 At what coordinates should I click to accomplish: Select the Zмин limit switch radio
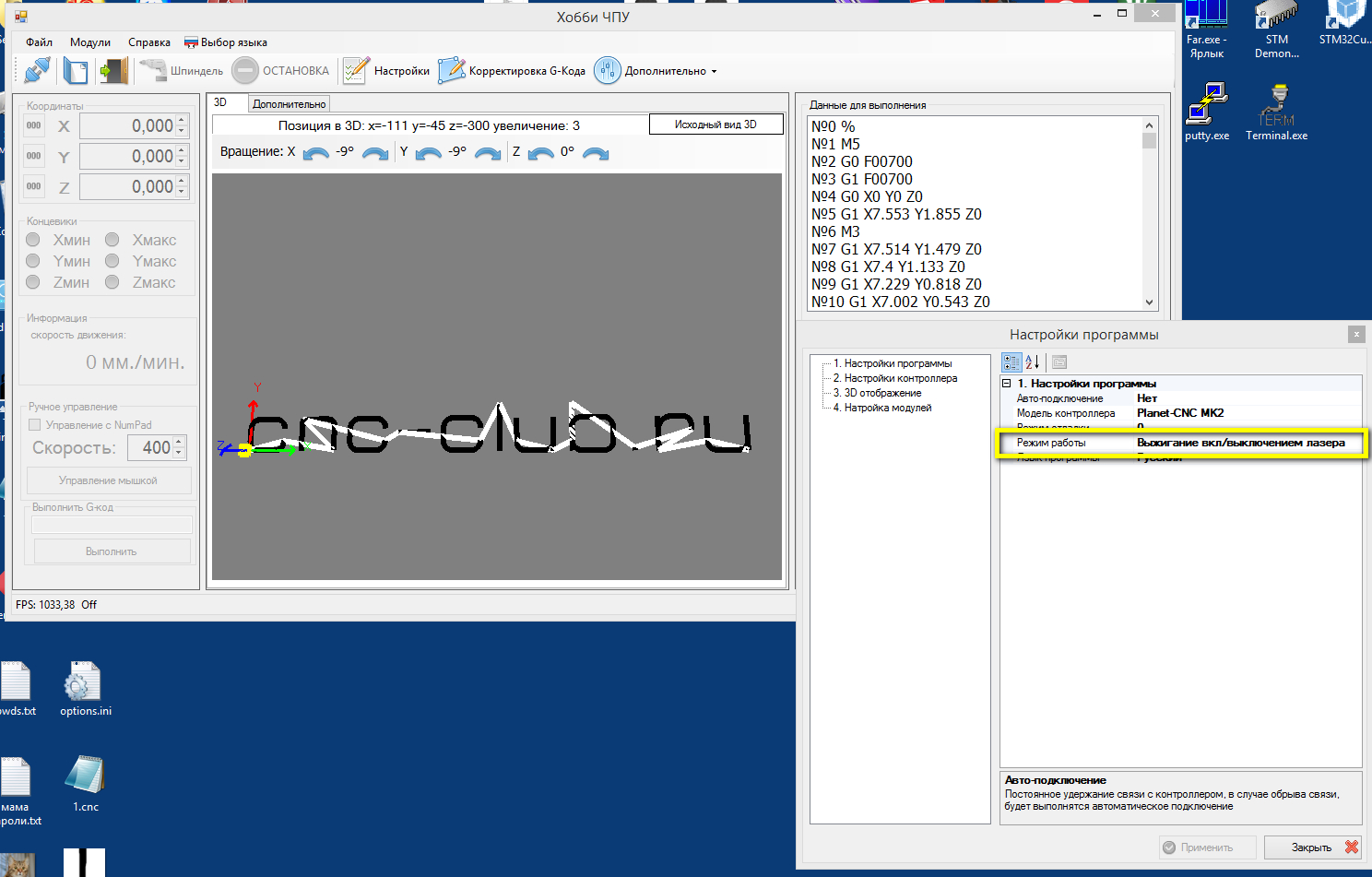pos(33,282)
